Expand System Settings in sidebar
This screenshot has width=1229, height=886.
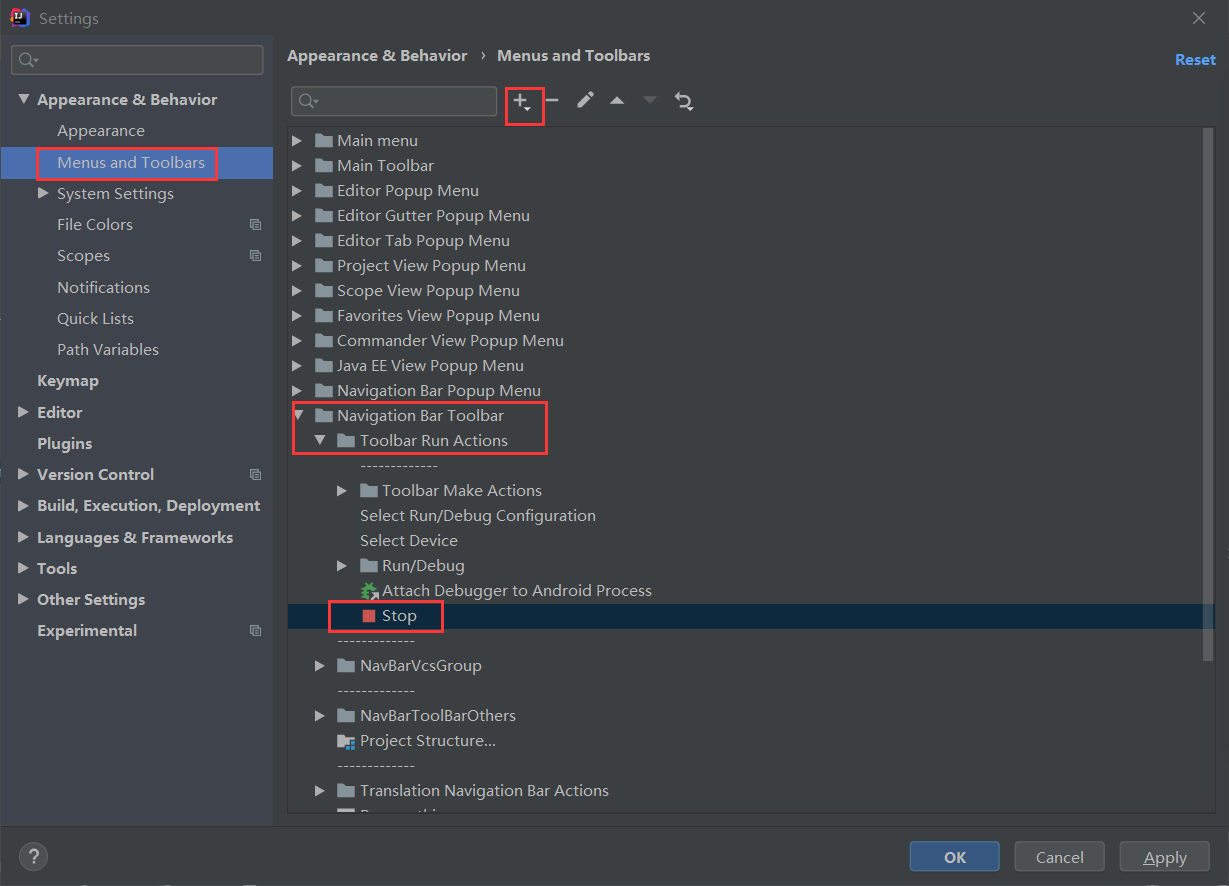click(x=43, y=193)
